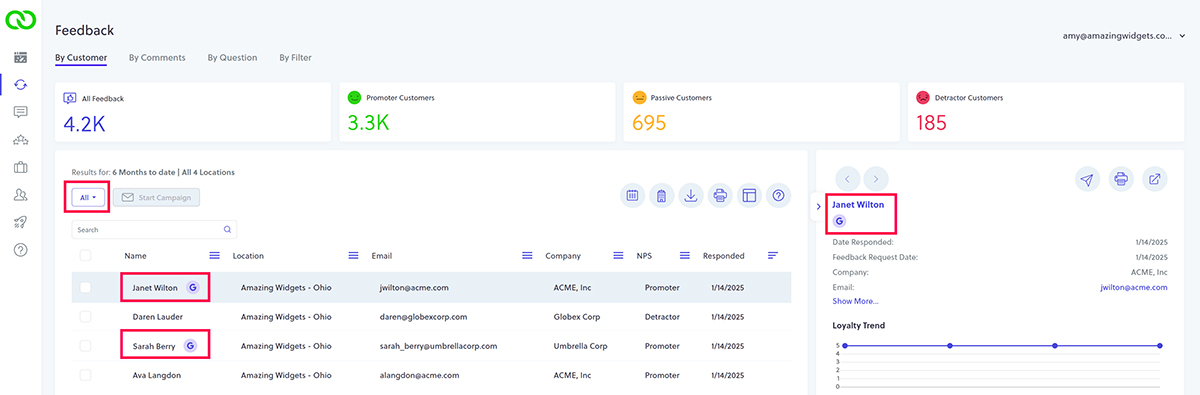Check the Janet Wilton row checkbox

(x=86, y=288)
